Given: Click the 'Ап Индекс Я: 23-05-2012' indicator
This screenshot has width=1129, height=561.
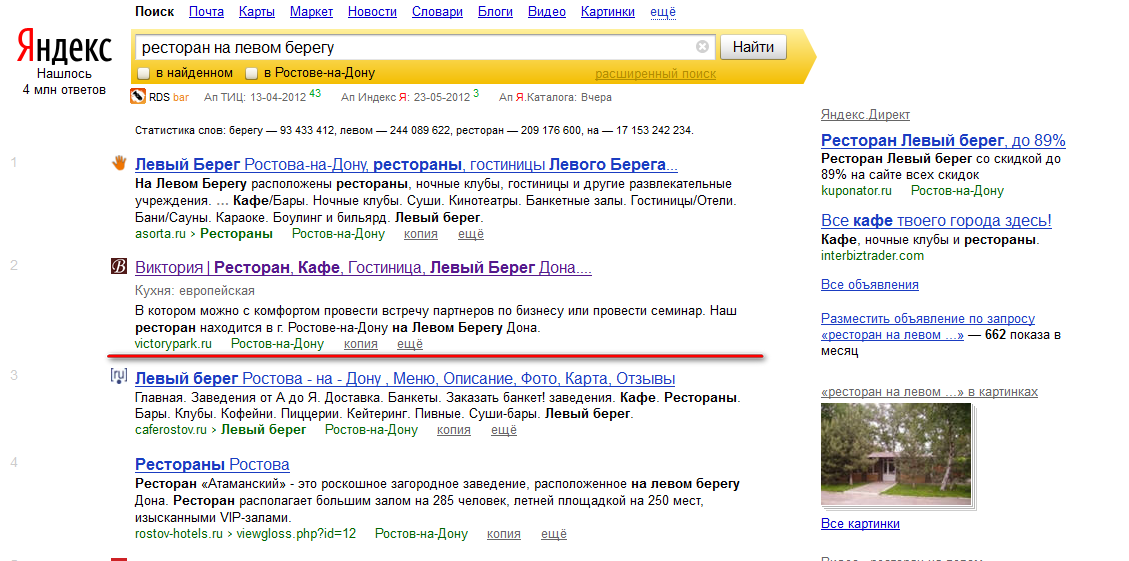Looking at the screenshot, I should tap(410, 97).
